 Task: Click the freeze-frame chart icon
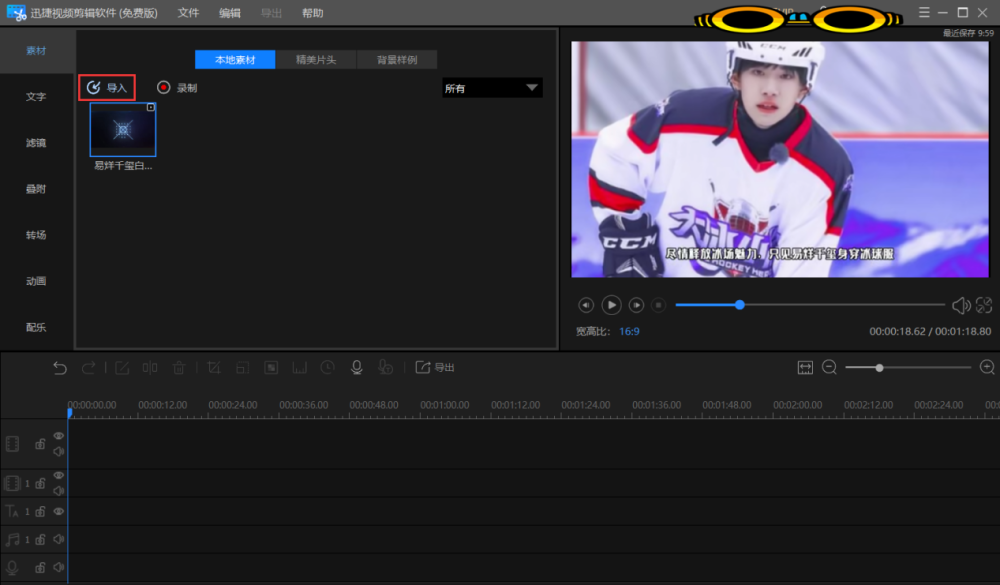pyautogui.click(x=299, y=367)
